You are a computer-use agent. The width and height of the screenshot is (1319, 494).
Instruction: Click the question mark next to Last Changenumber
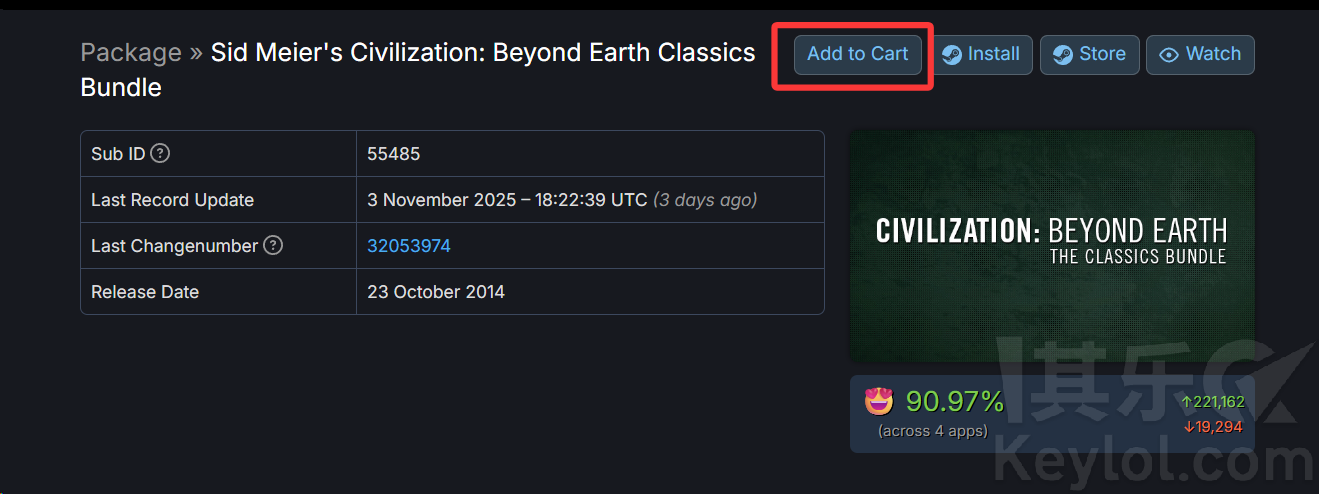(273, 245)
